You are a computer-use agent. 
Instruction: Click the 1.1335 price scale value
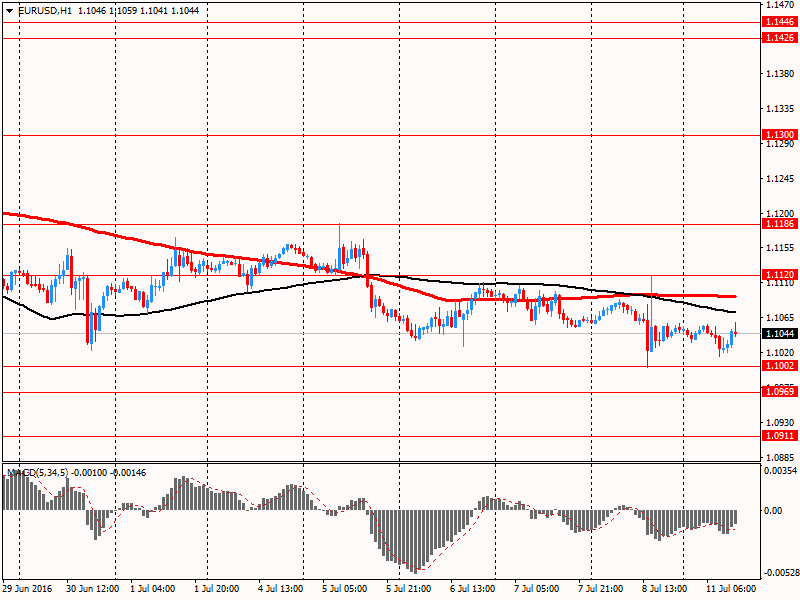pyautogui.click(x=781, y=109)
